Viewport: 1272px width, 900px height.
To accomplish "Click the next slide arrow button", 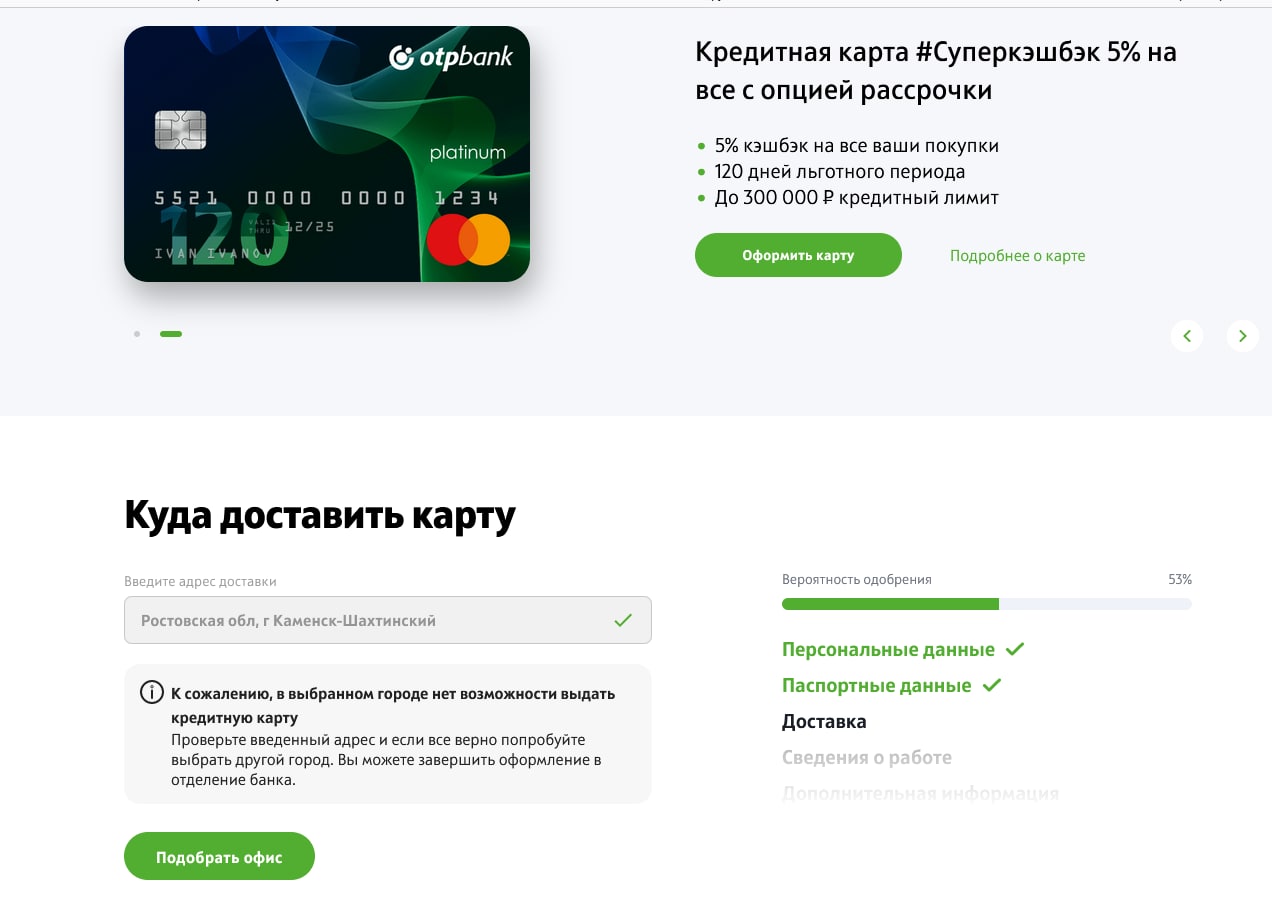I will point(1243,336).
